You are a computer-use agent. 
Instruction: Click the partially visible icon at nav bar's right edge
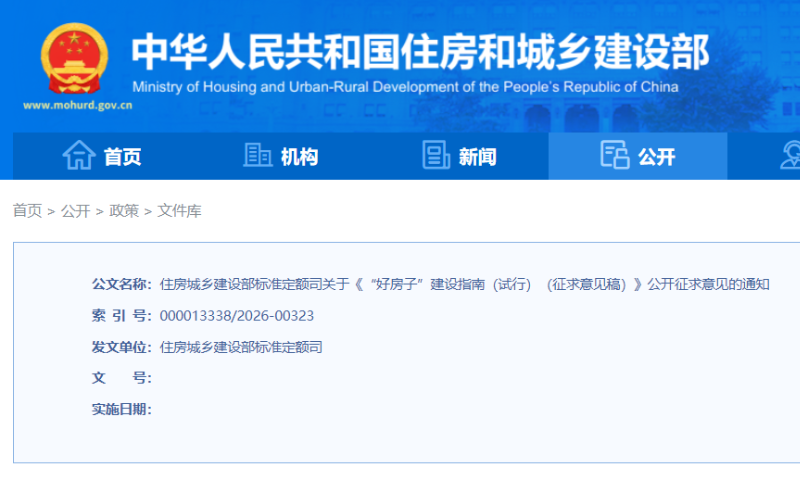(791, 155)
